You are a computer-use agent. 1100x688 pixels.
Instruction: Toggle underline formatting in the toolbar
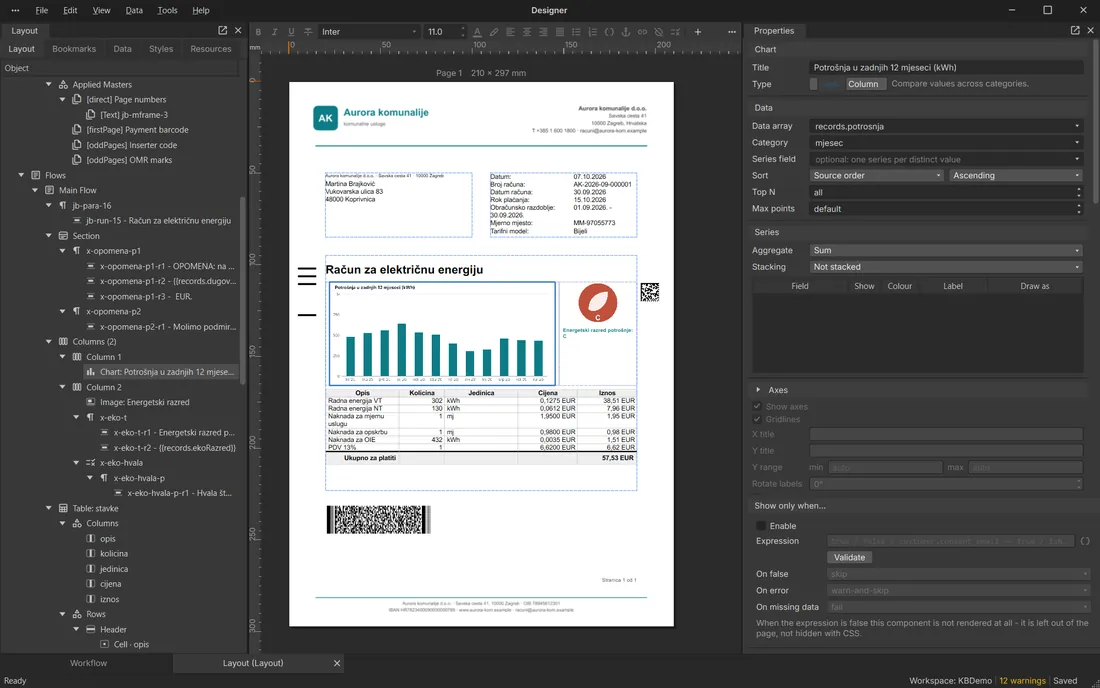[x=291, y=32]
